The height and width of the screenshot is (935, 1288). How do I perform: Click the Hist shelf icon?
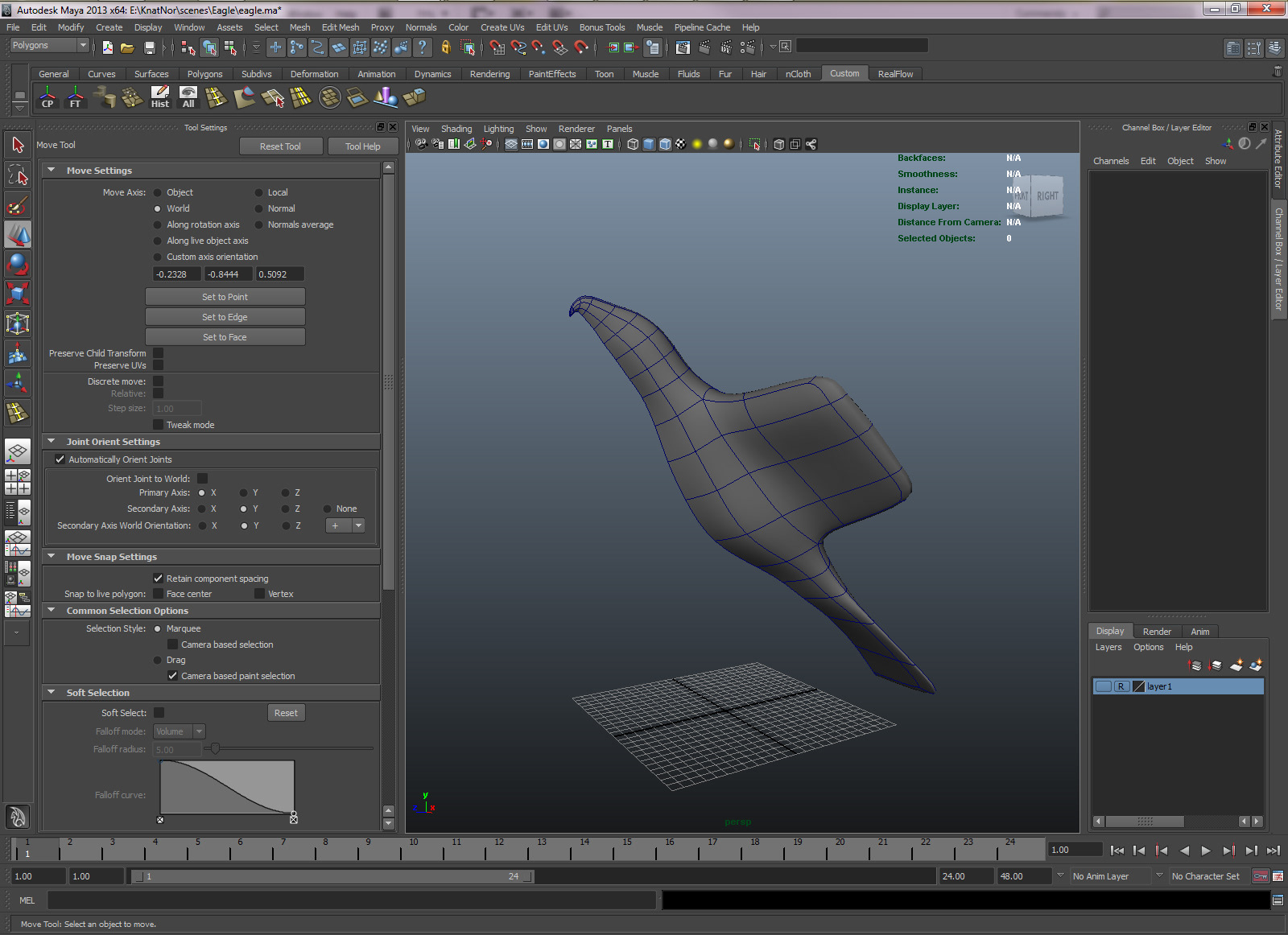tap(160, 97)
